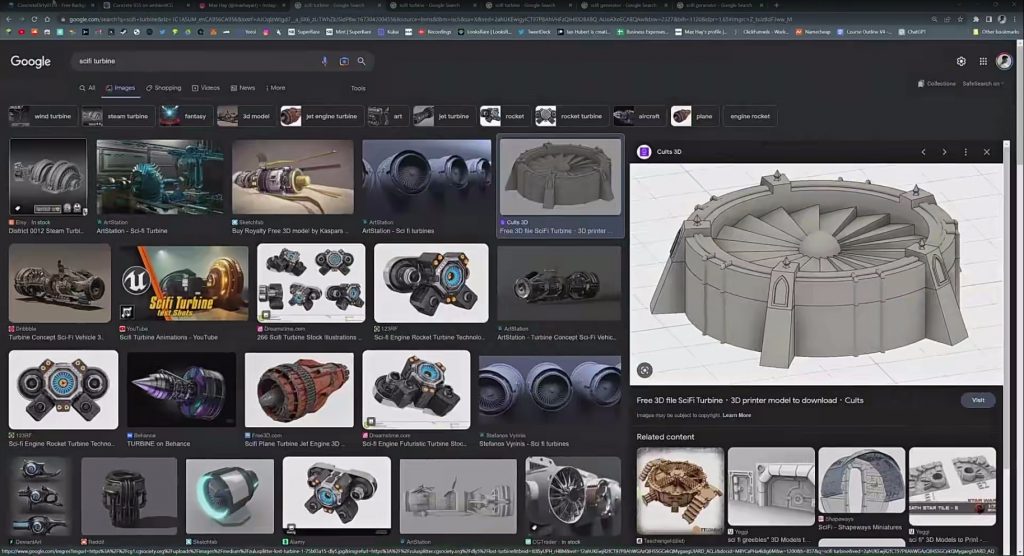
Task: Click the Free 3D file SciFi Turbine title
Action: (x=750, y=401)
